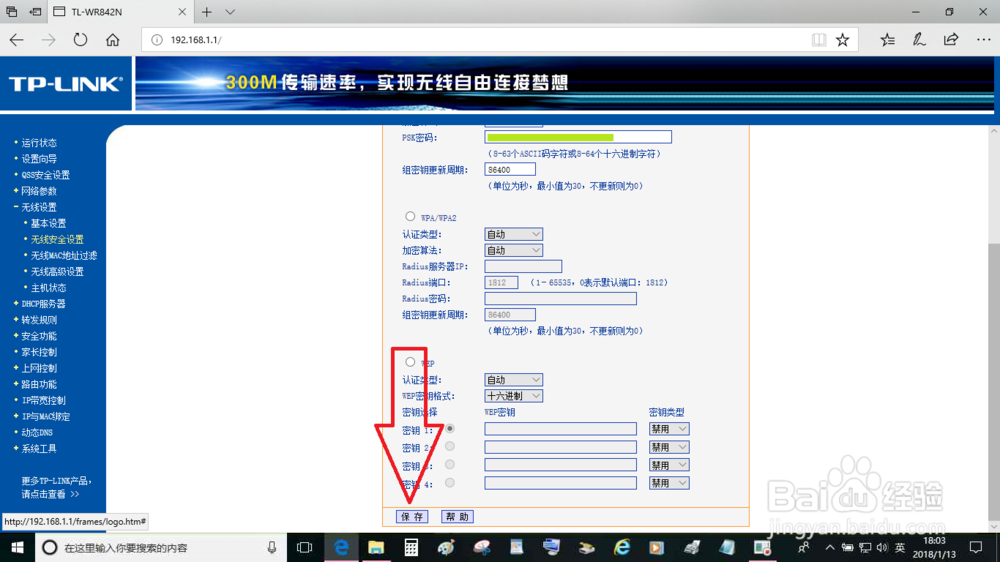1000x562 pixels.
Task: Select key 1 radio button
Action: (x=450, y=429)
